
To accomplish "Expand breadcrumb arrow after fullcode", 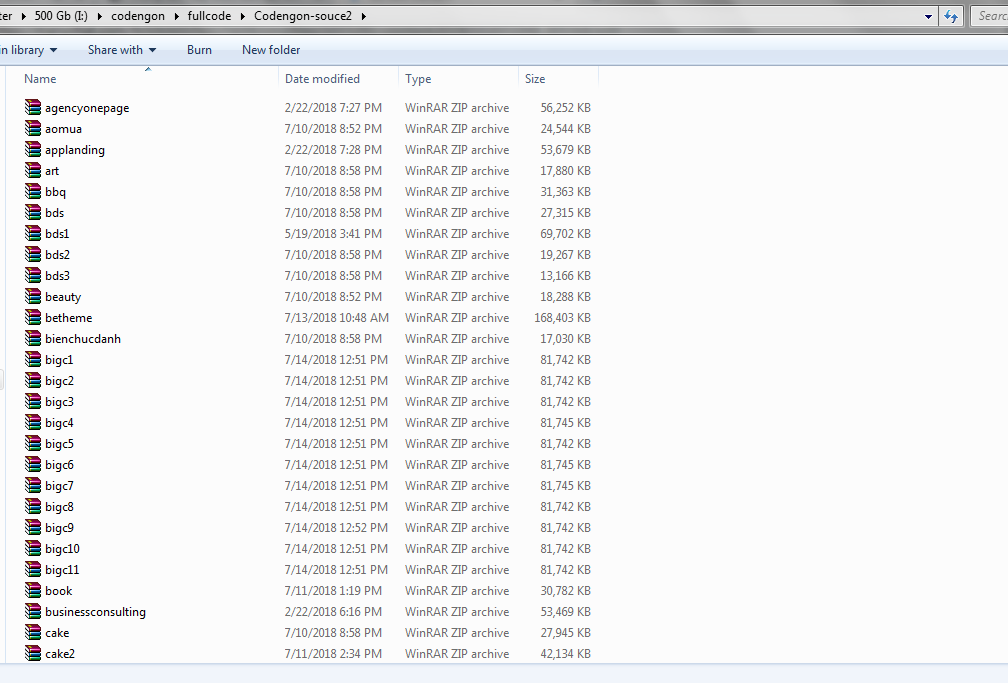I will [243, 16].
